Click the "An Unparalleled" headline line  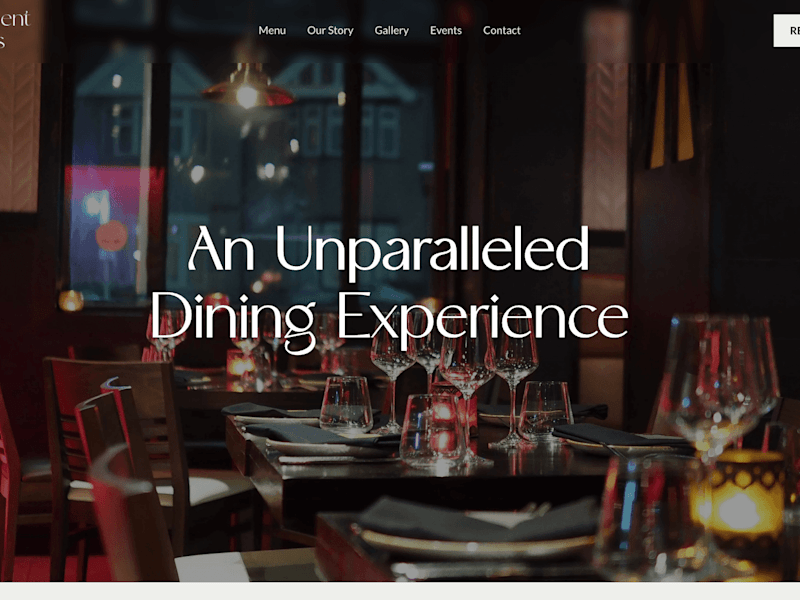pos(389,249)
